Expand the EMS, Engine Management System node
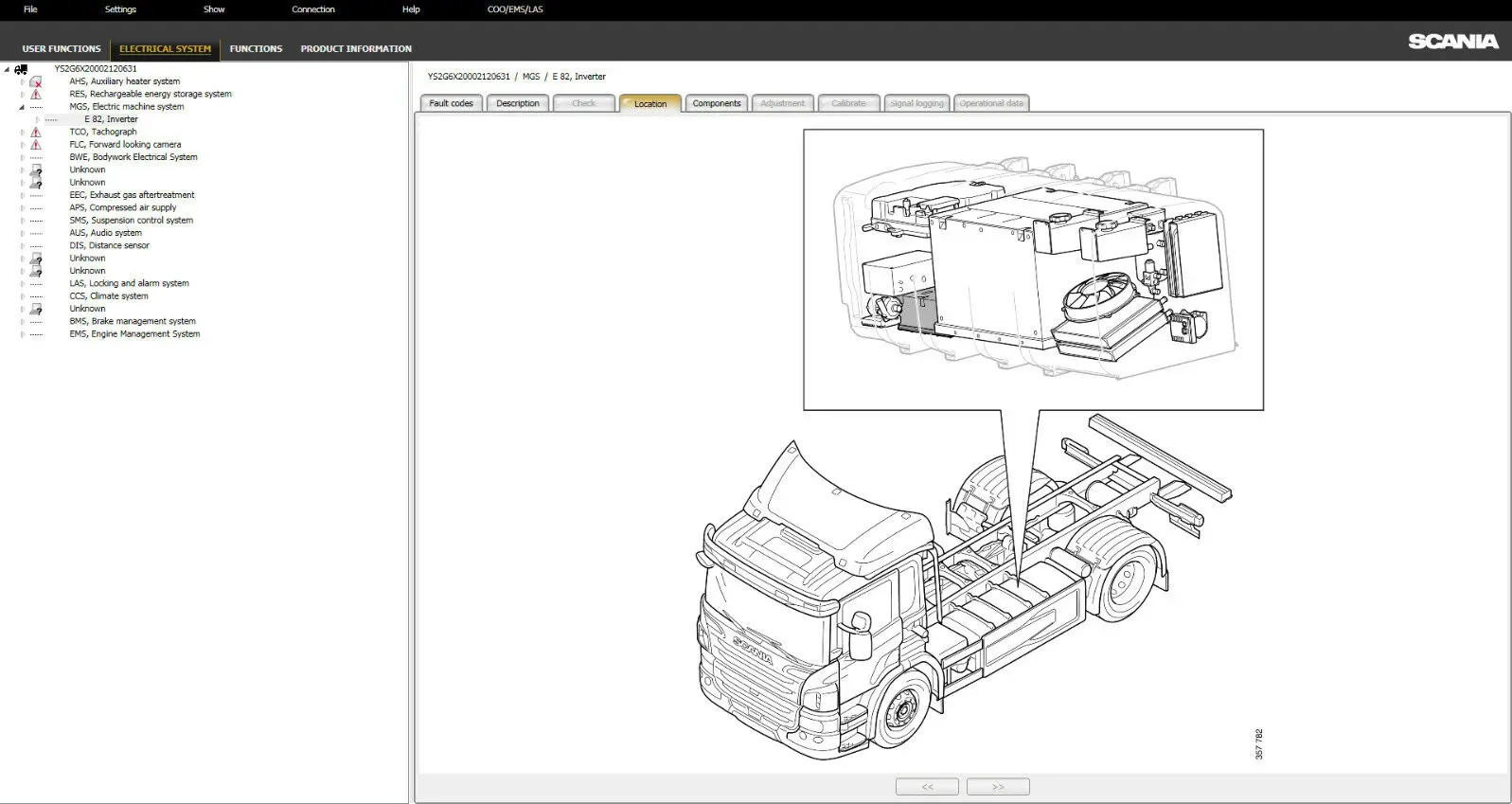This screenshot has width=1512, height=804. click(x=22, y=333)
